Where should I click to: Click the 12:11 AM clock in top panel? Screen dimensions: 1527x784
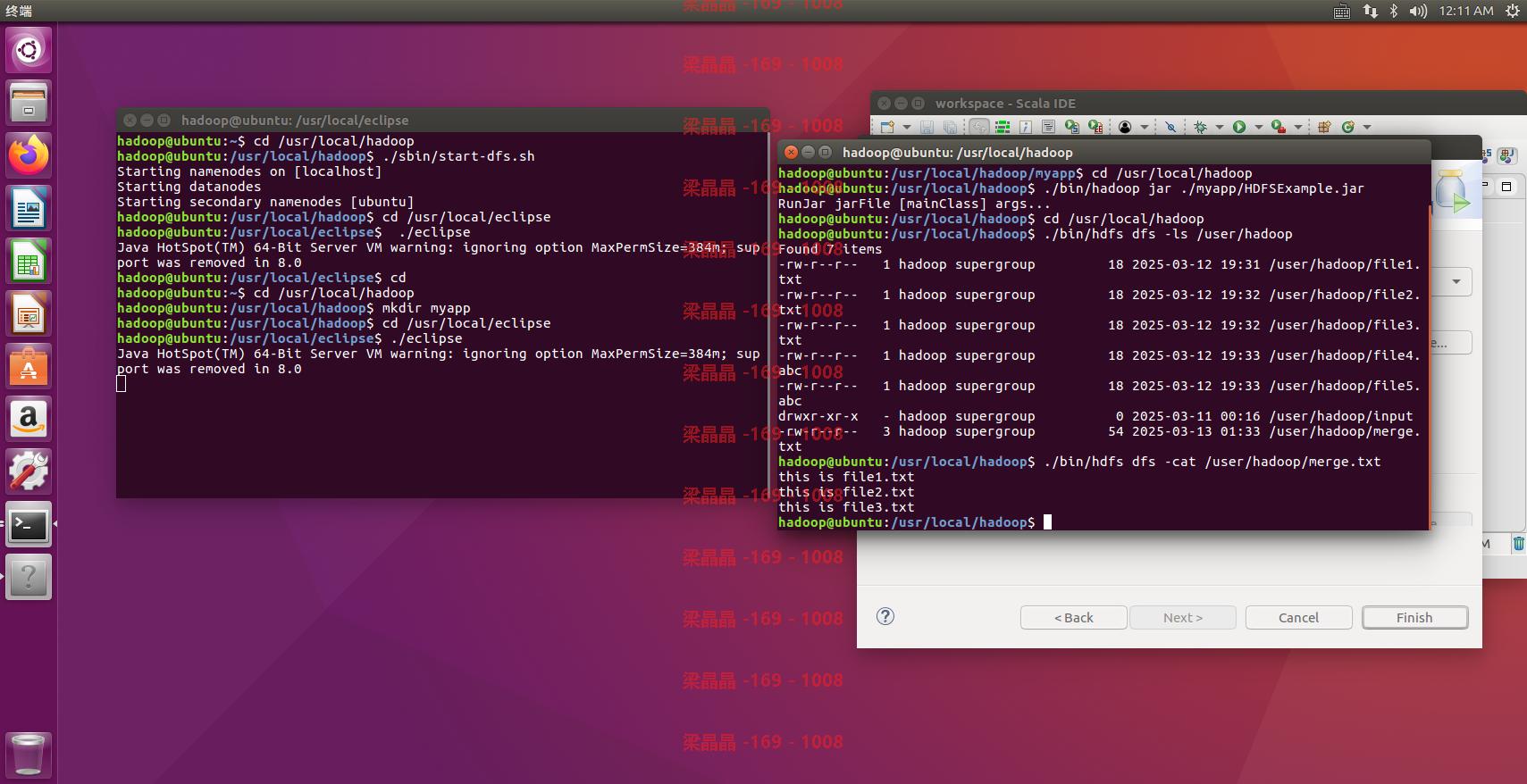(1466, 11)
